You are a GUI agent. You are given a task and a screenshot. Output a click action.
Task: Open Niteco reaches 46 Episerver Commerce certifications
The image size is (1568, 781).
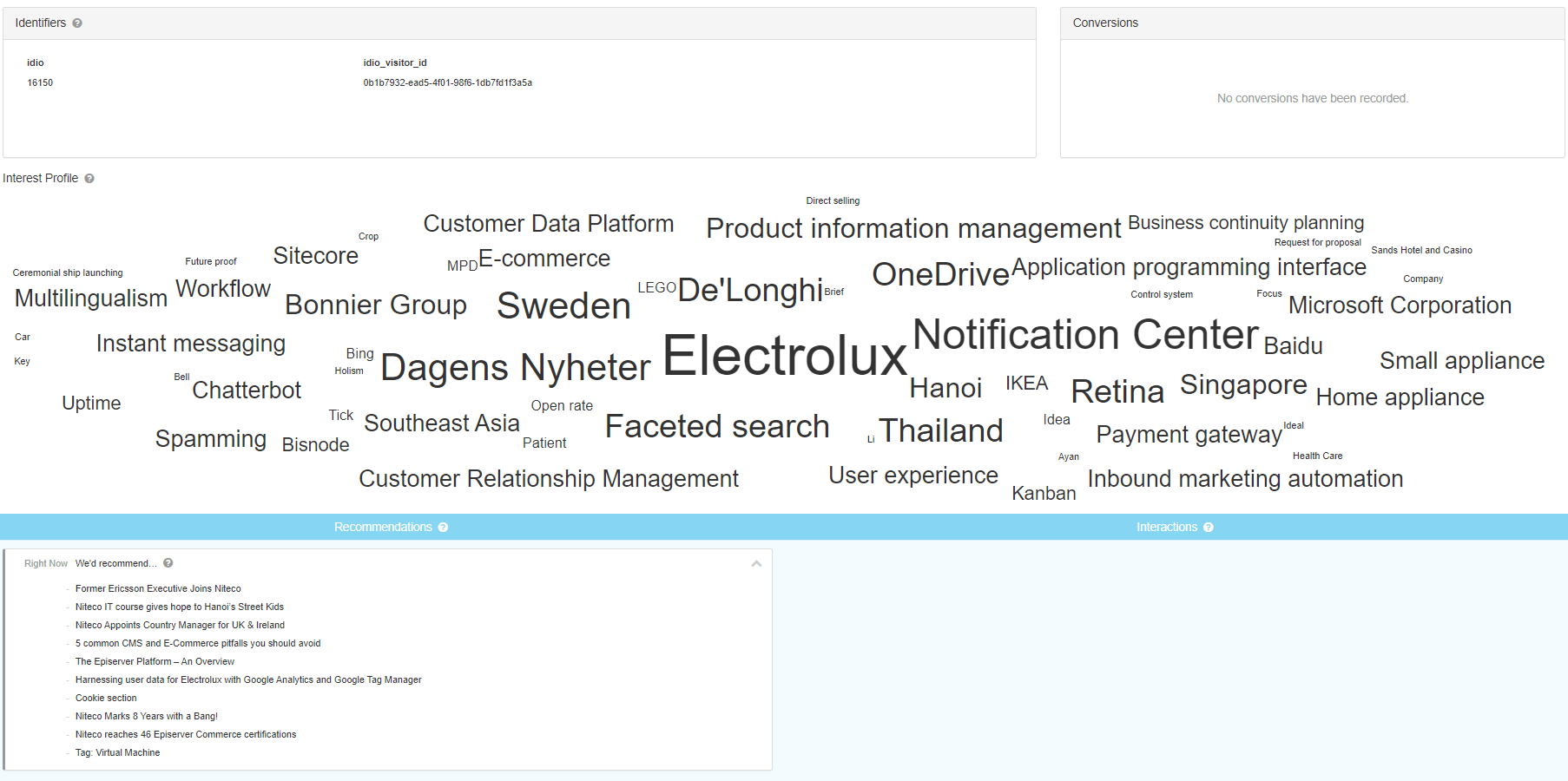tap(186, 734)
